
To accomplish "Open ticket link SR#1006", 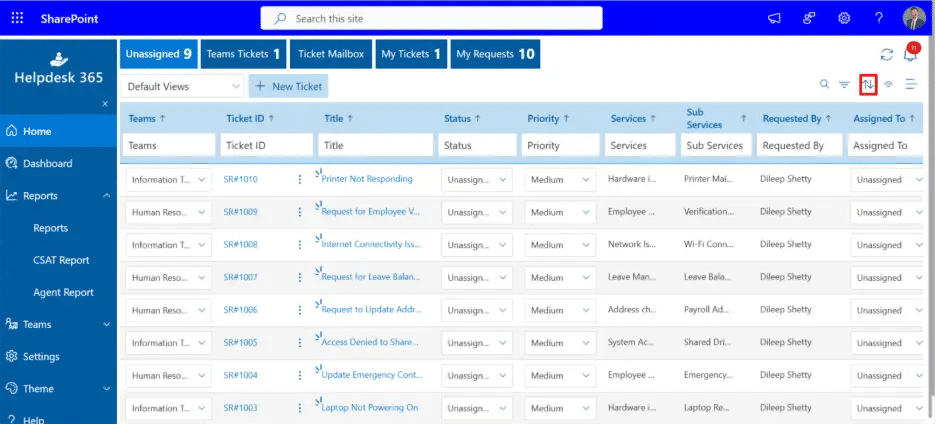I will [241, 310].
